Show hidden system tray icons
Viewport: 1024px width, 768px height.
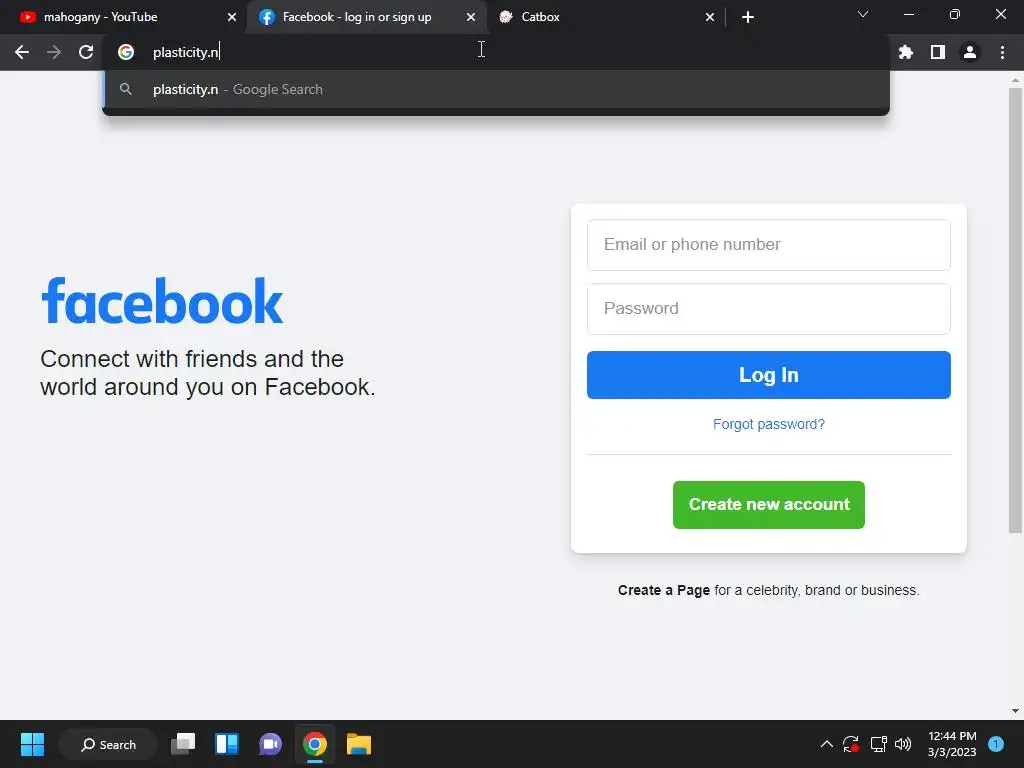coord(826,744)
